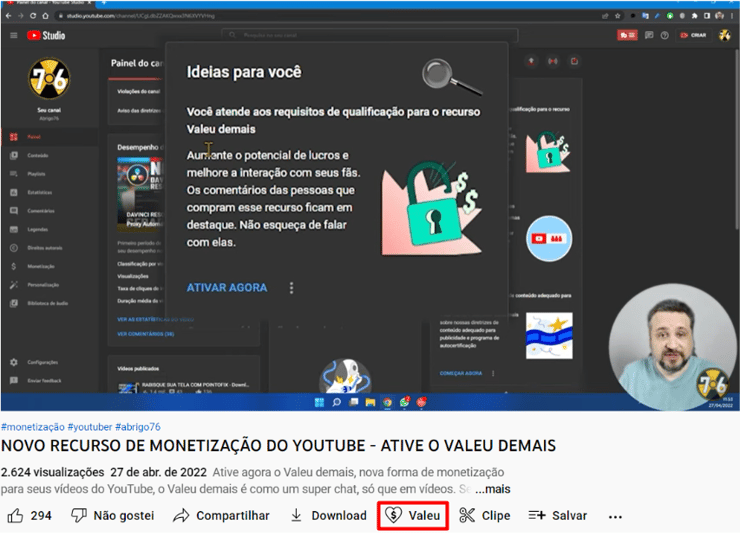Open the three-dot more actions menu beside Salvar
The image size is (740, 537).
[615, 517]
